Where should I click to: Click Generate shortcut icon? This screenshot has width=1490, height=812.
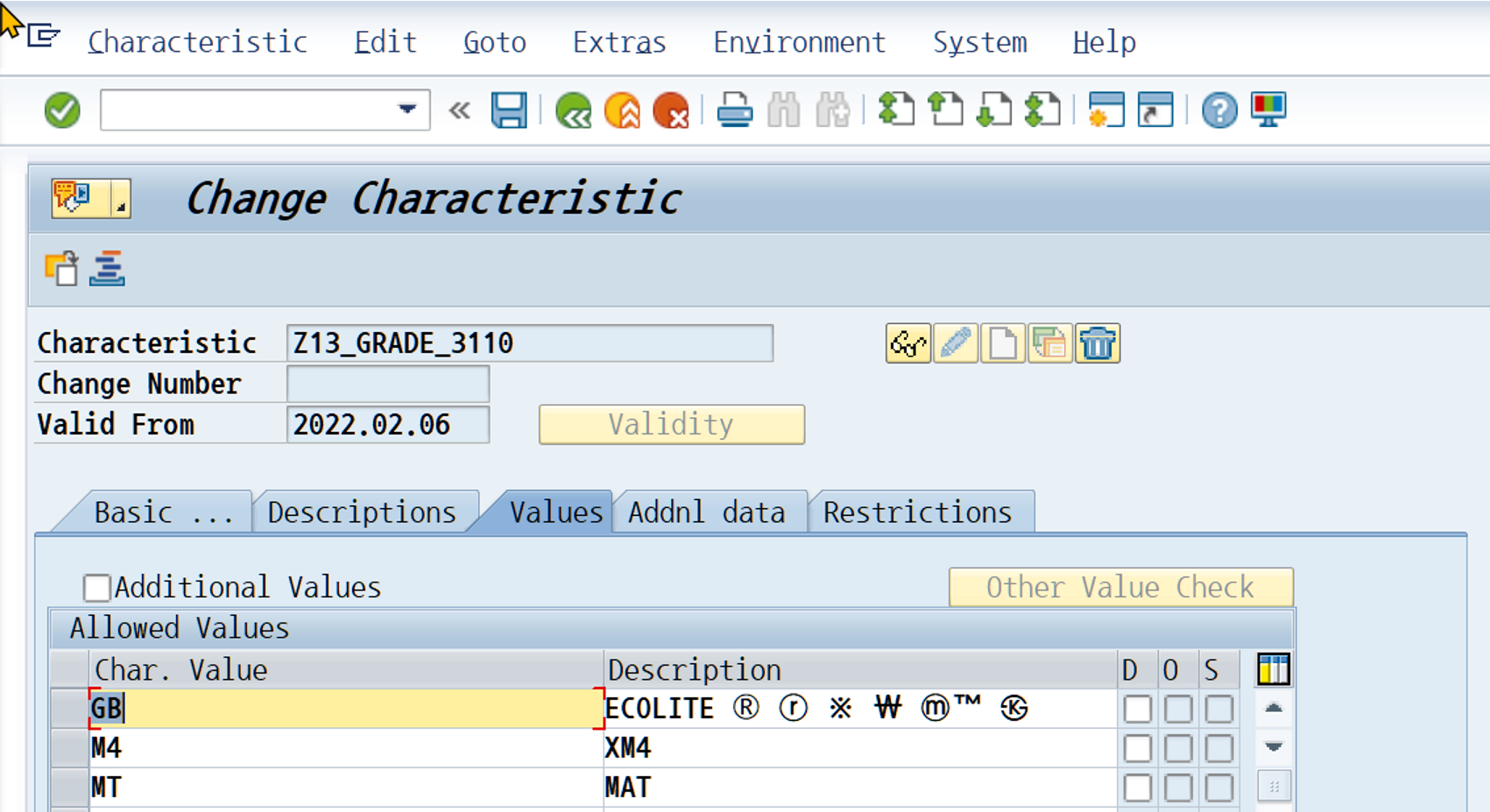tap(1155, 110)
